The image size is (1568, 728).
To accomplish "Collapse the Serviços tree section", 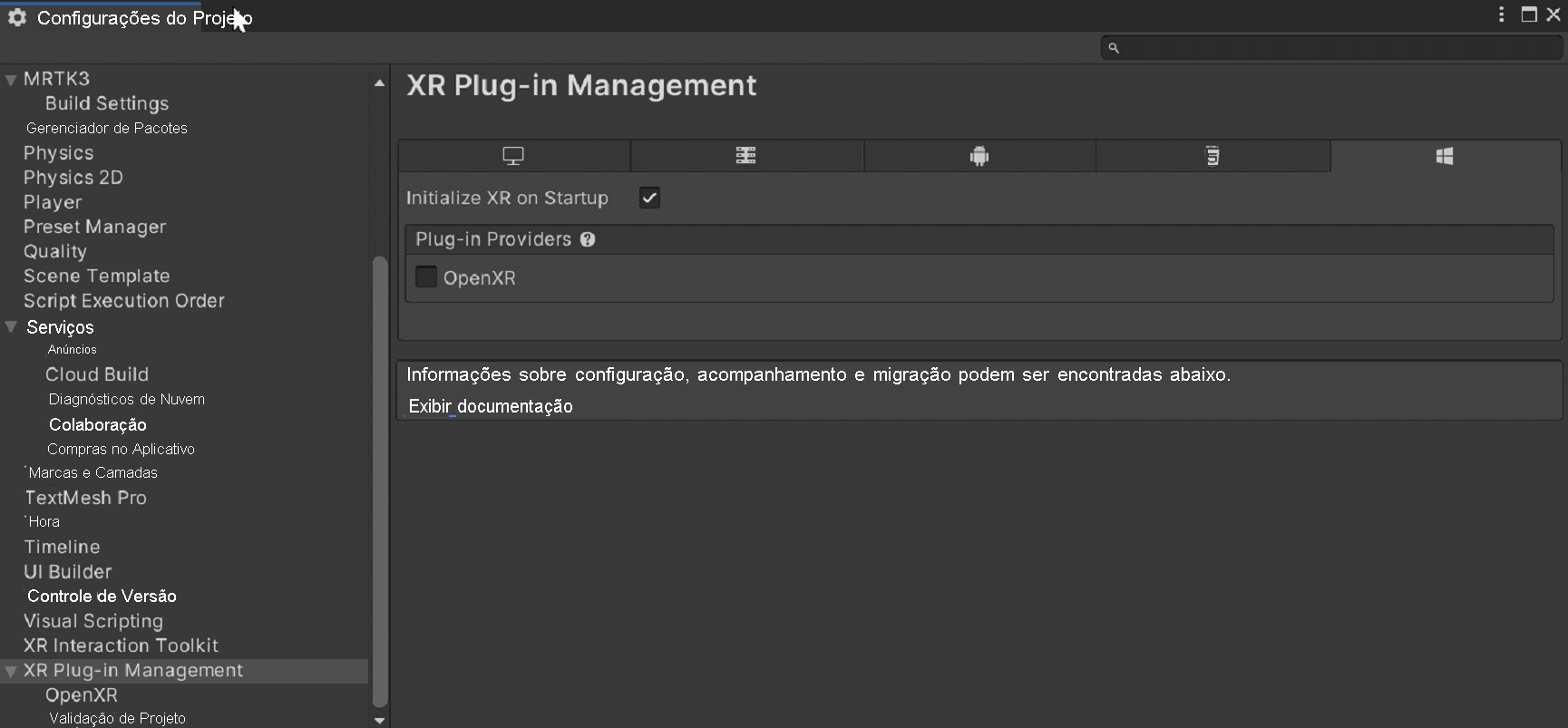I will coord(11,326).
